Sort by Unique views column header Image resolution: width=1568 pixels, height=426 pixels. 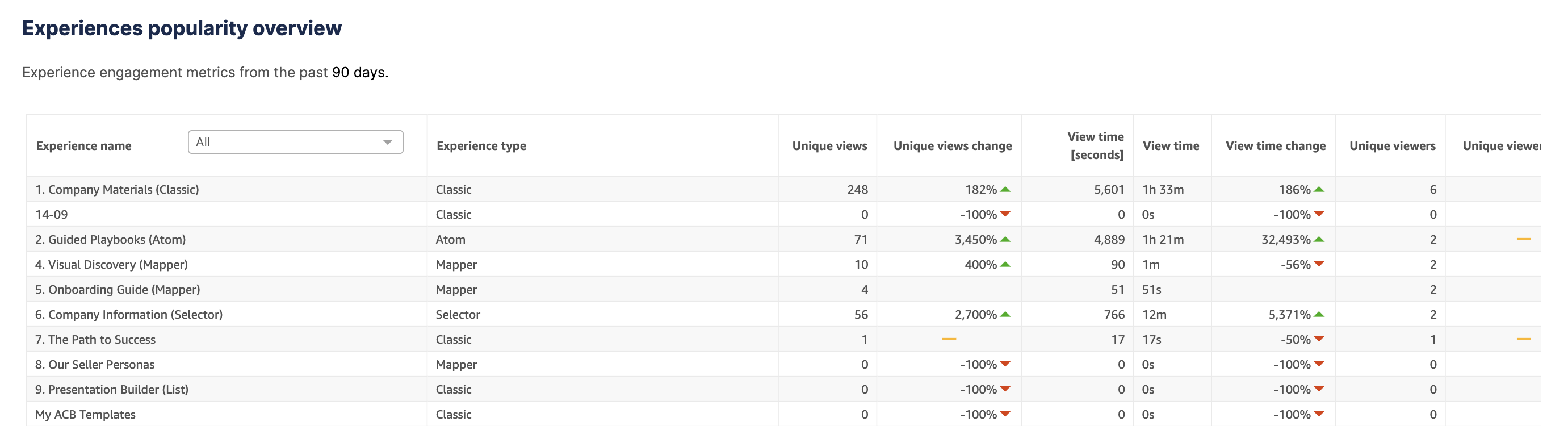[x=829, y=145]
